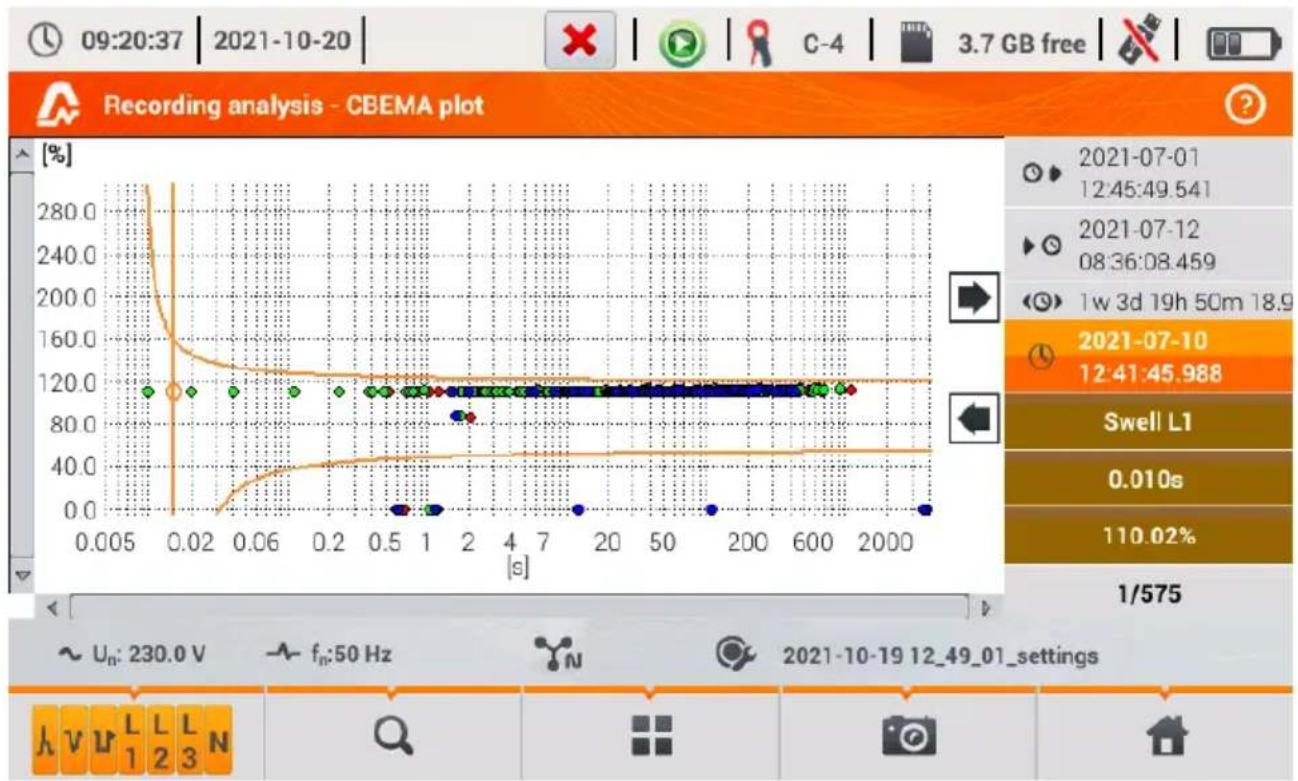The image size is (1298, 781).
Task: Click red event point near 800 seconds
Action: [851, 390]
